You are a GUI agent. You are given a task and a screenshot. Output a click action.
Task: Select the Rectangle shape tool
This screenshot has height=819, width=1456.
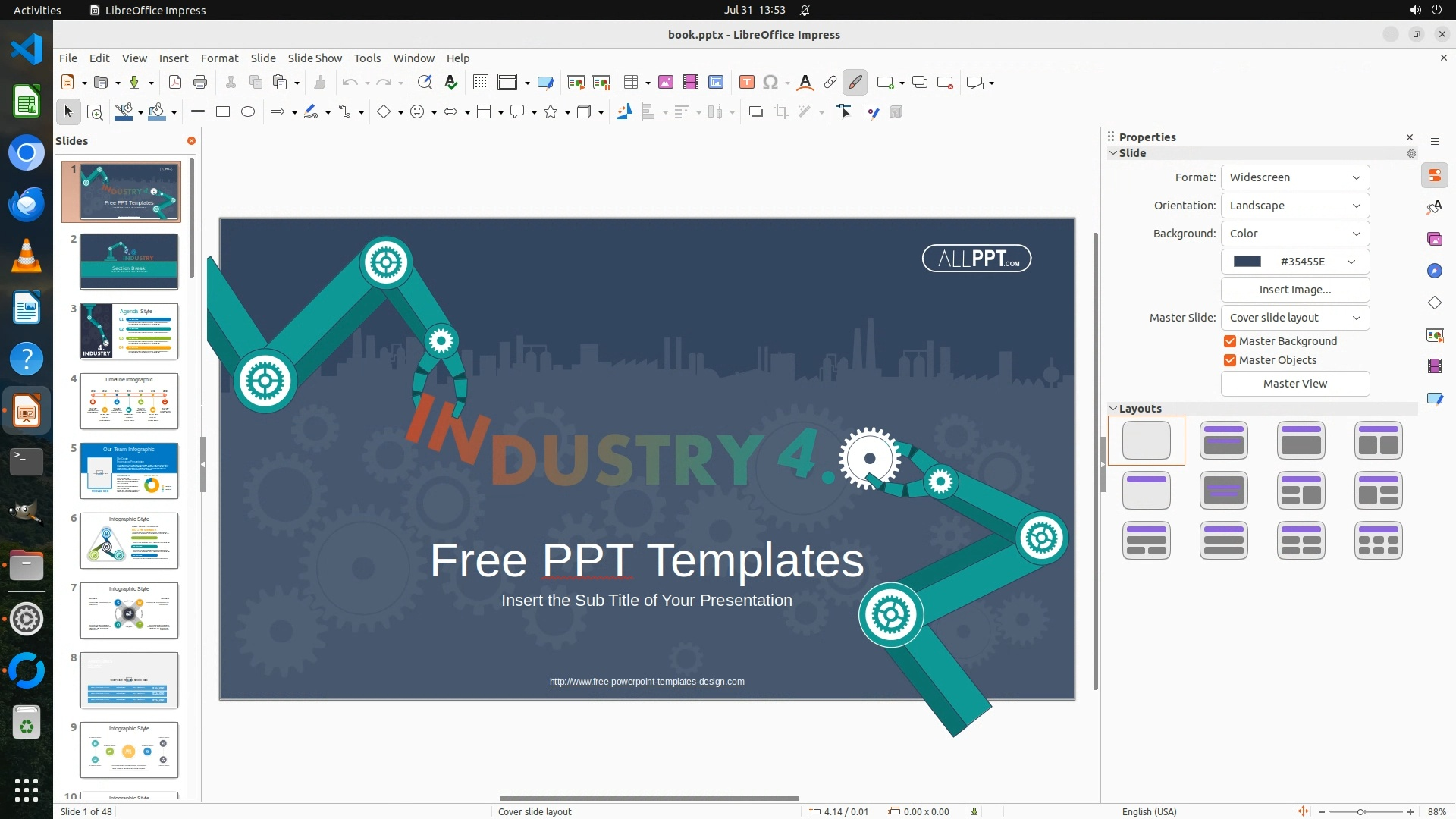pyautogui.click(x=223, y=112)
